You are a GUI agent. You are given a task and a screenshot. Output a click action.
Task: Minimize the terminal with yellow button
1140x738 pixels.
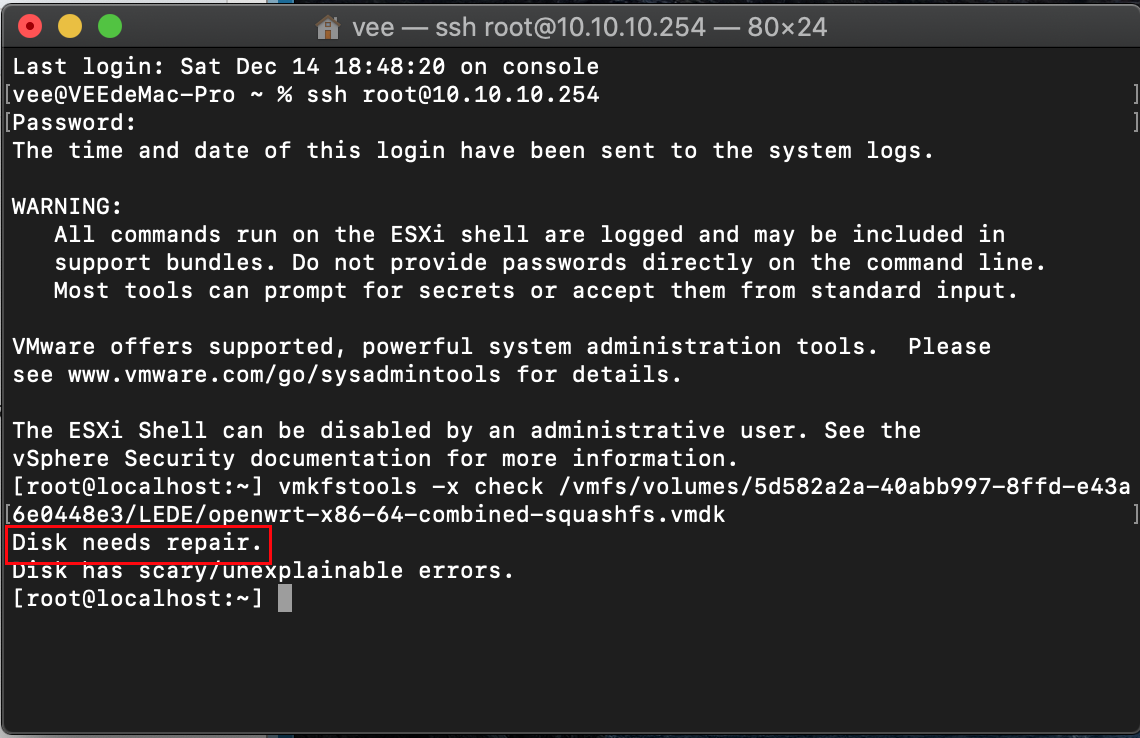(x=70, y=27)
